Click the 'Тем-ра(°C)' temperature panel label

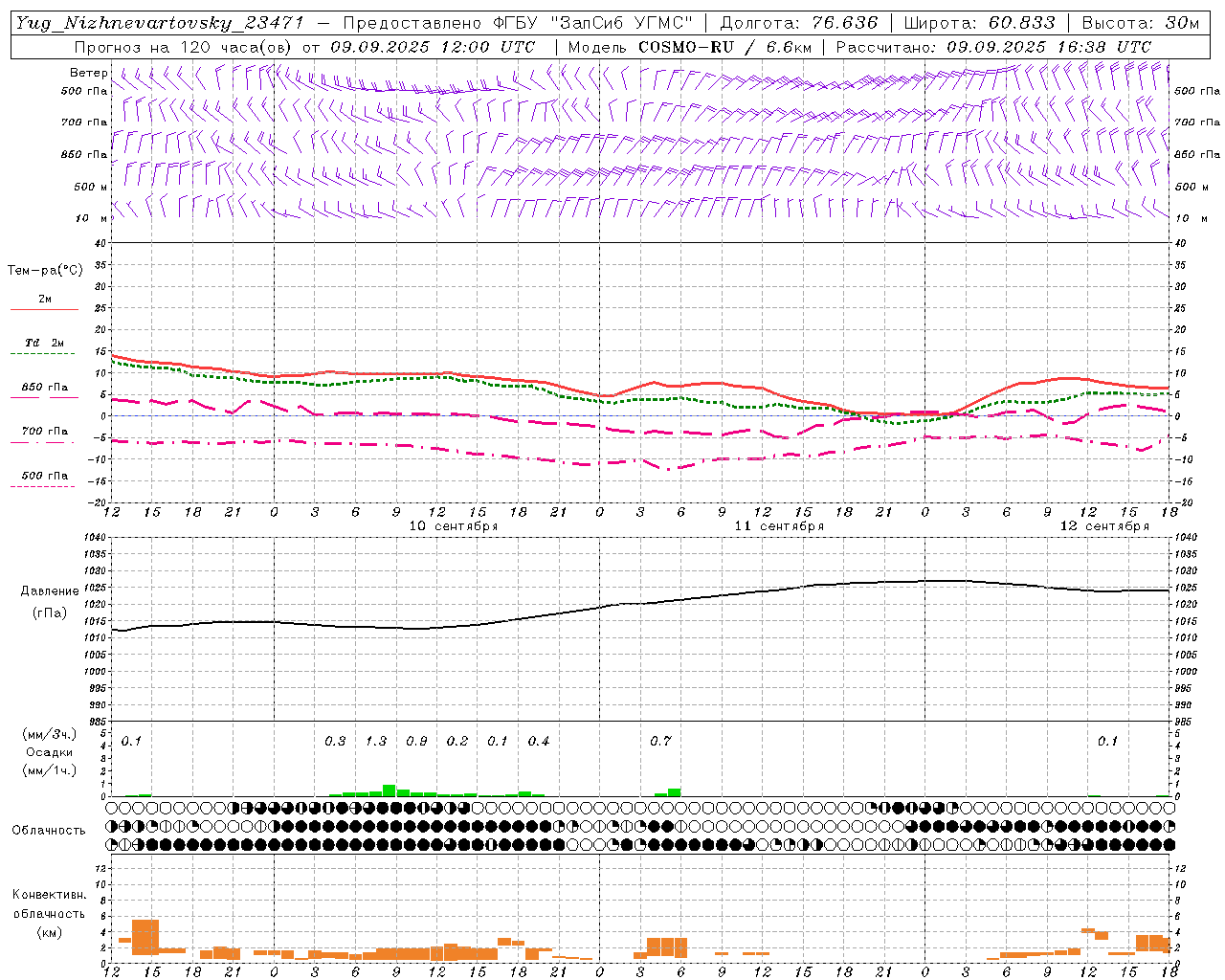(45, 271)
